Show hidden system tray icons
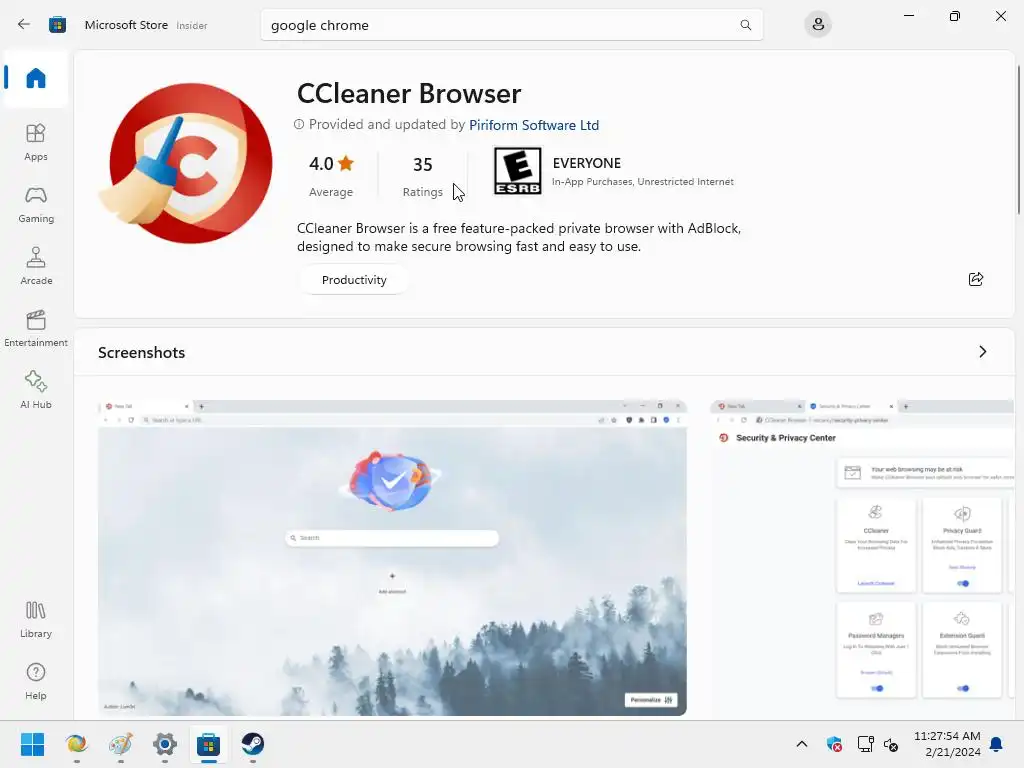This screenshot has height=768, width=1024. coord(802,744)
